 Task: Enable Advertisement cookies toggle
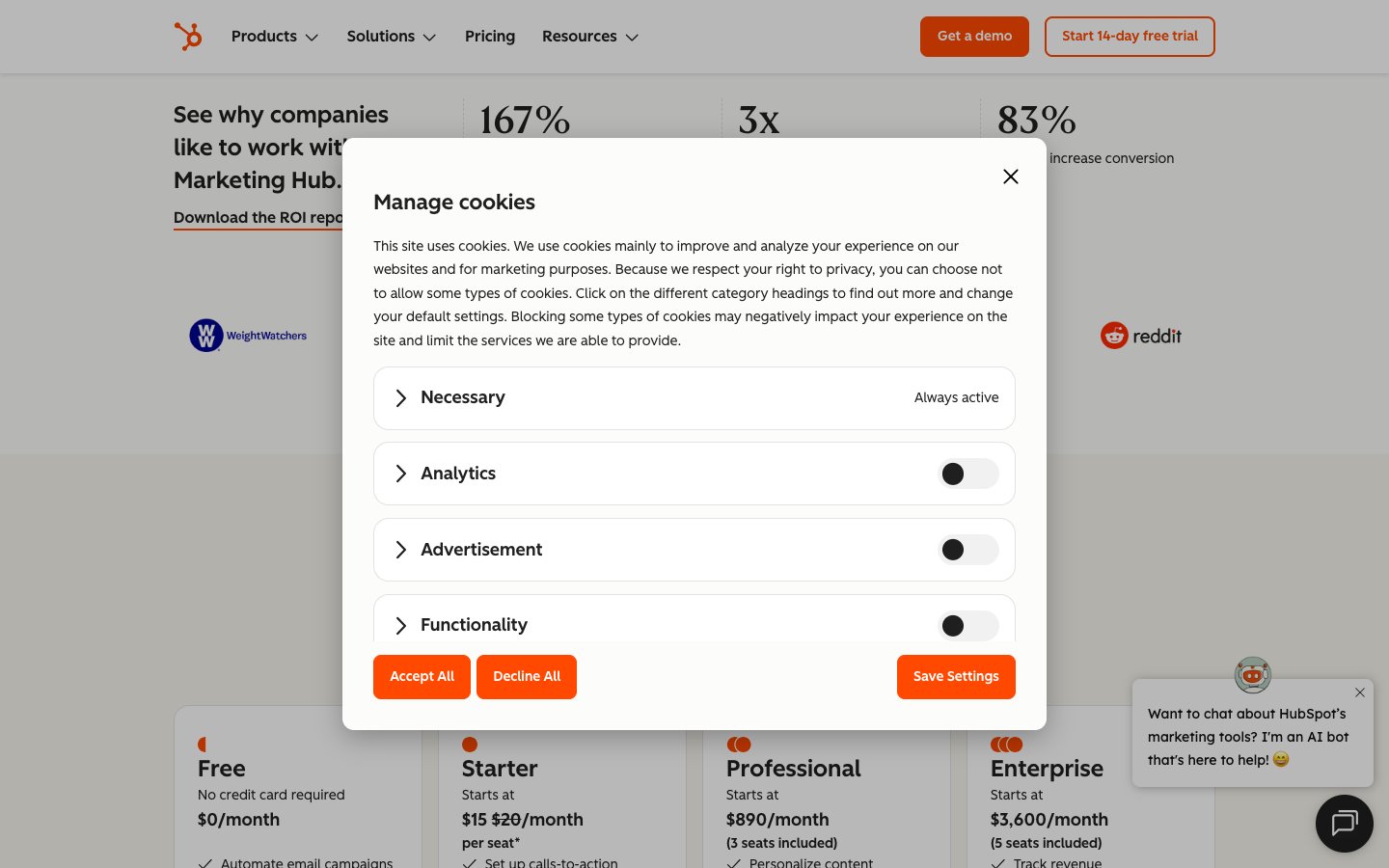(x=967, y=550)
